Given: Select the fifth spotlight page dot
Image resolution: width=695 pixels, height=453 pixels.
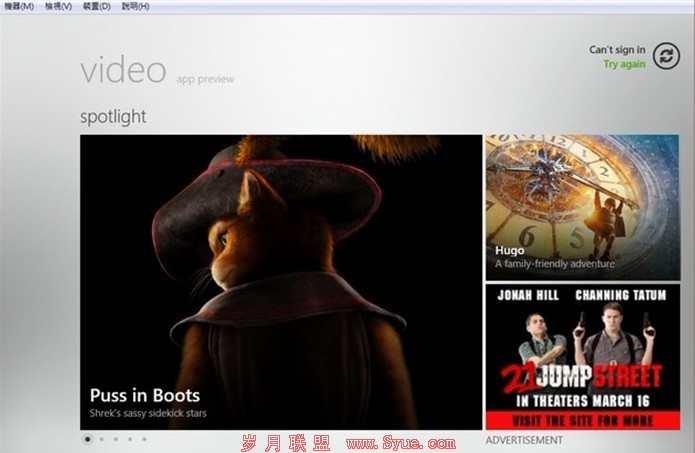Looking at the screenshot, I should (x=144, y=439).
